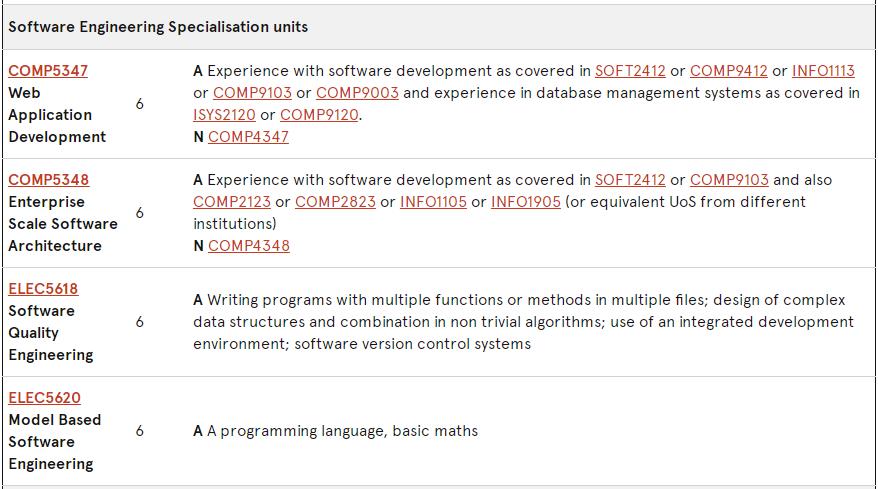Go to the COMP9003 link
The width and height of the screenshot is (878, 489).
coord(357,93)
